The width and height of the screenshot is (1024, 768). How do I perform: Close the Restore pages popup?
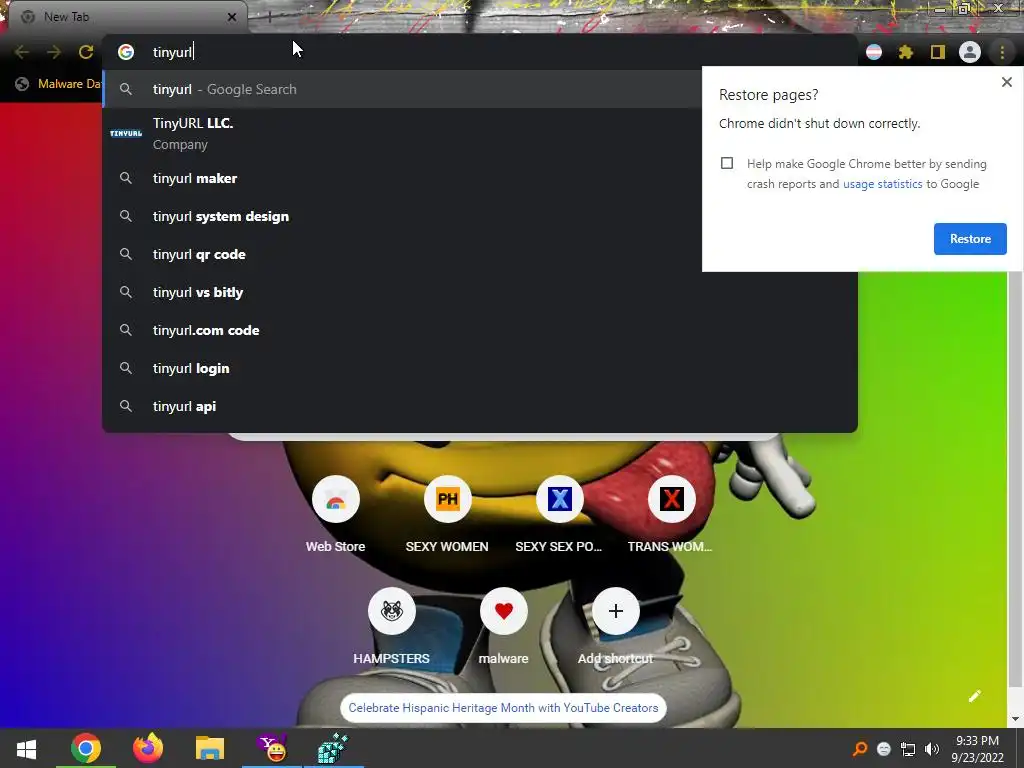click(1006, 82)
